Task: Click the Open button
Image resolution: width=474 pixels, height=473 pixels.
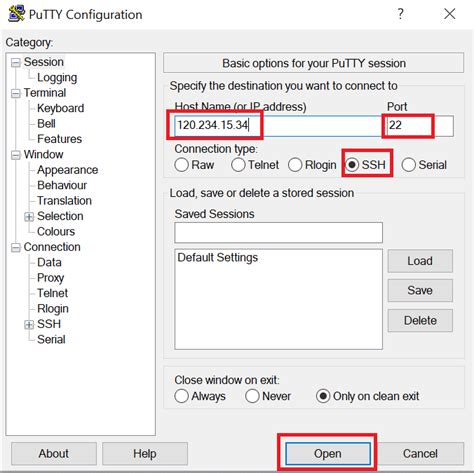Action: click(328, 453)
